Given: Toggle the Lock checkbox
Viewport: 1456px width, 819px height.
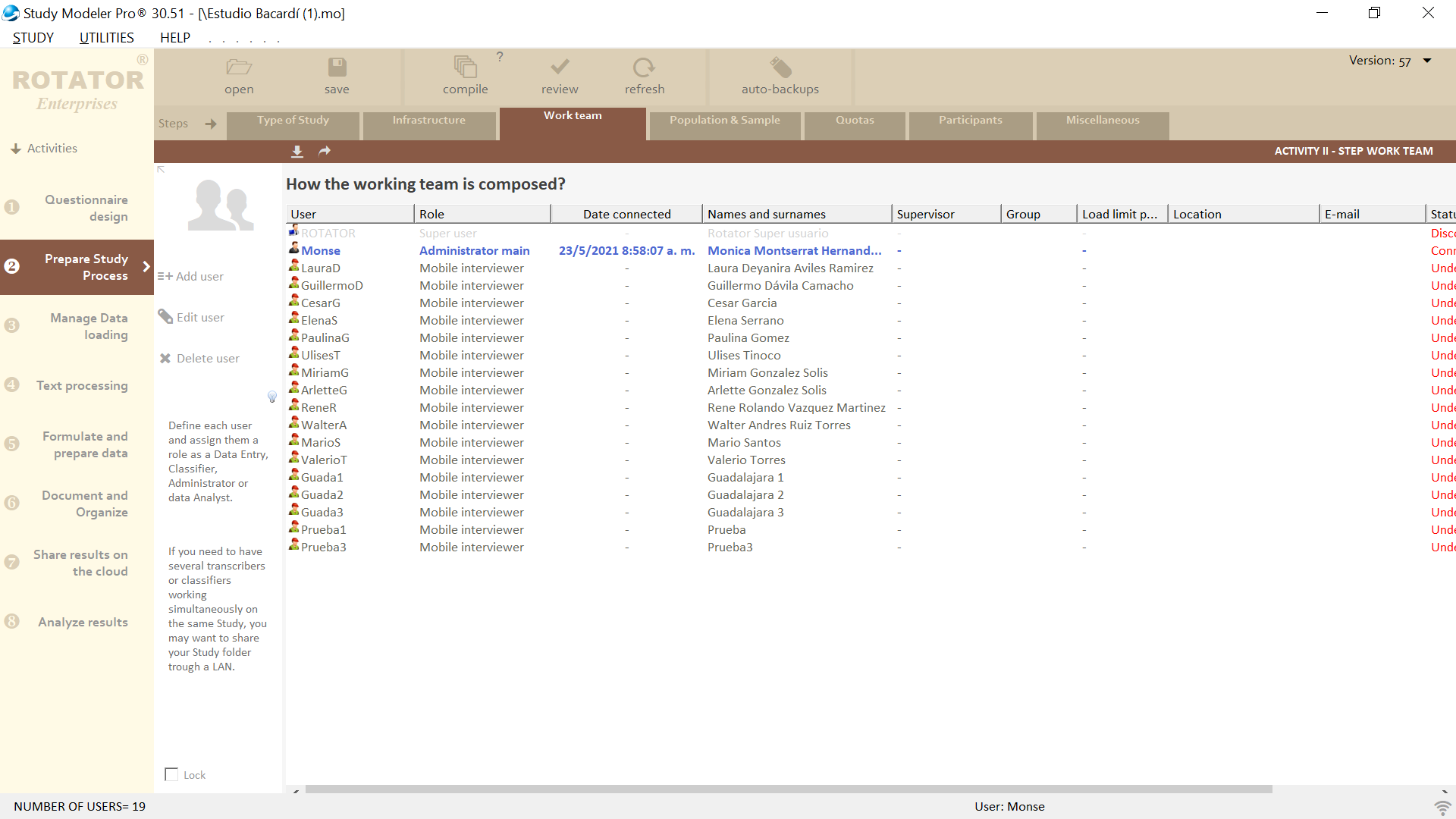Looking at the screenshot, I should [172, 774].
